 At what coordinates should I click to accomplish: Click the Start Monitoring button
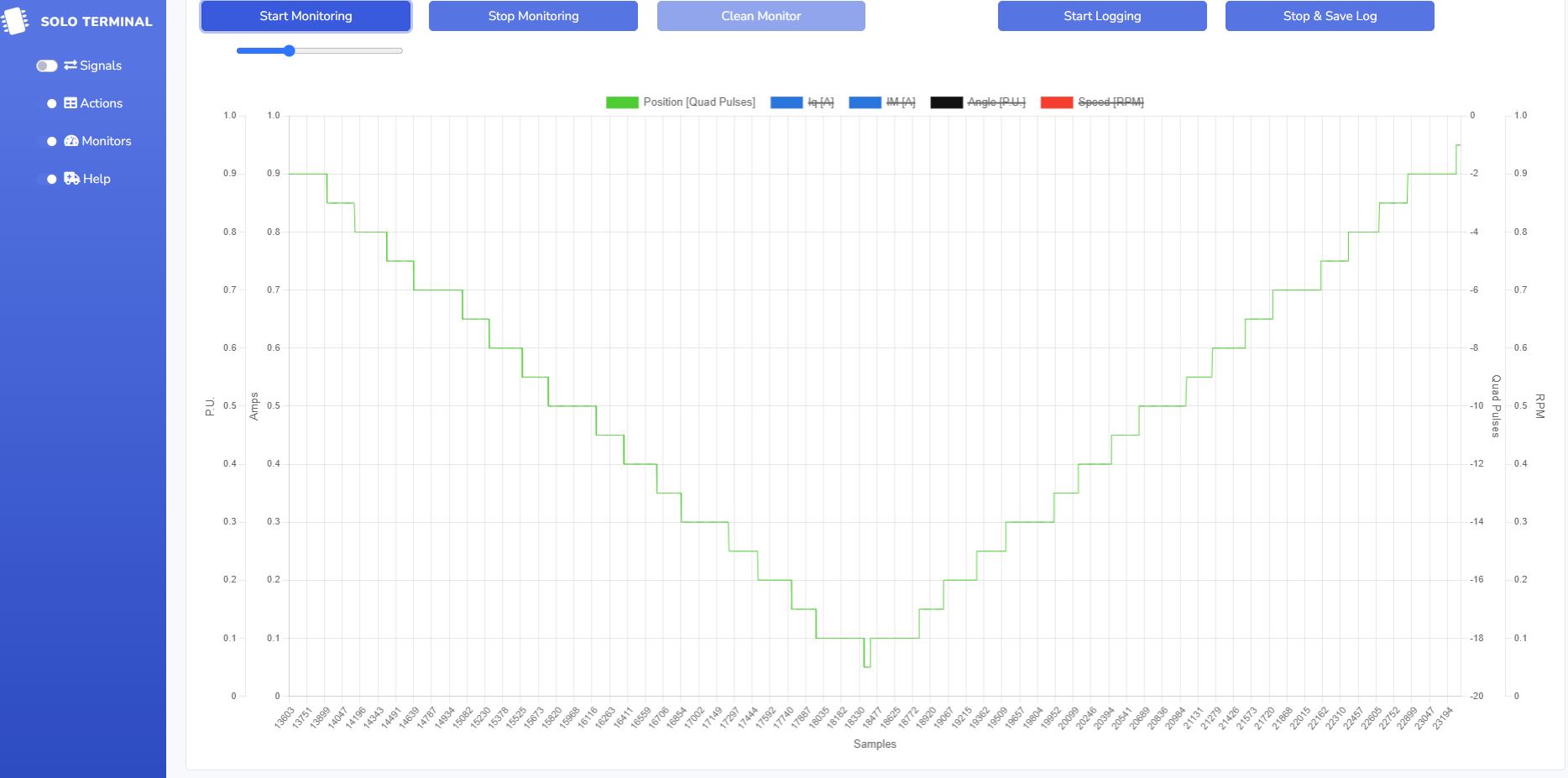[x=306, y=16]
